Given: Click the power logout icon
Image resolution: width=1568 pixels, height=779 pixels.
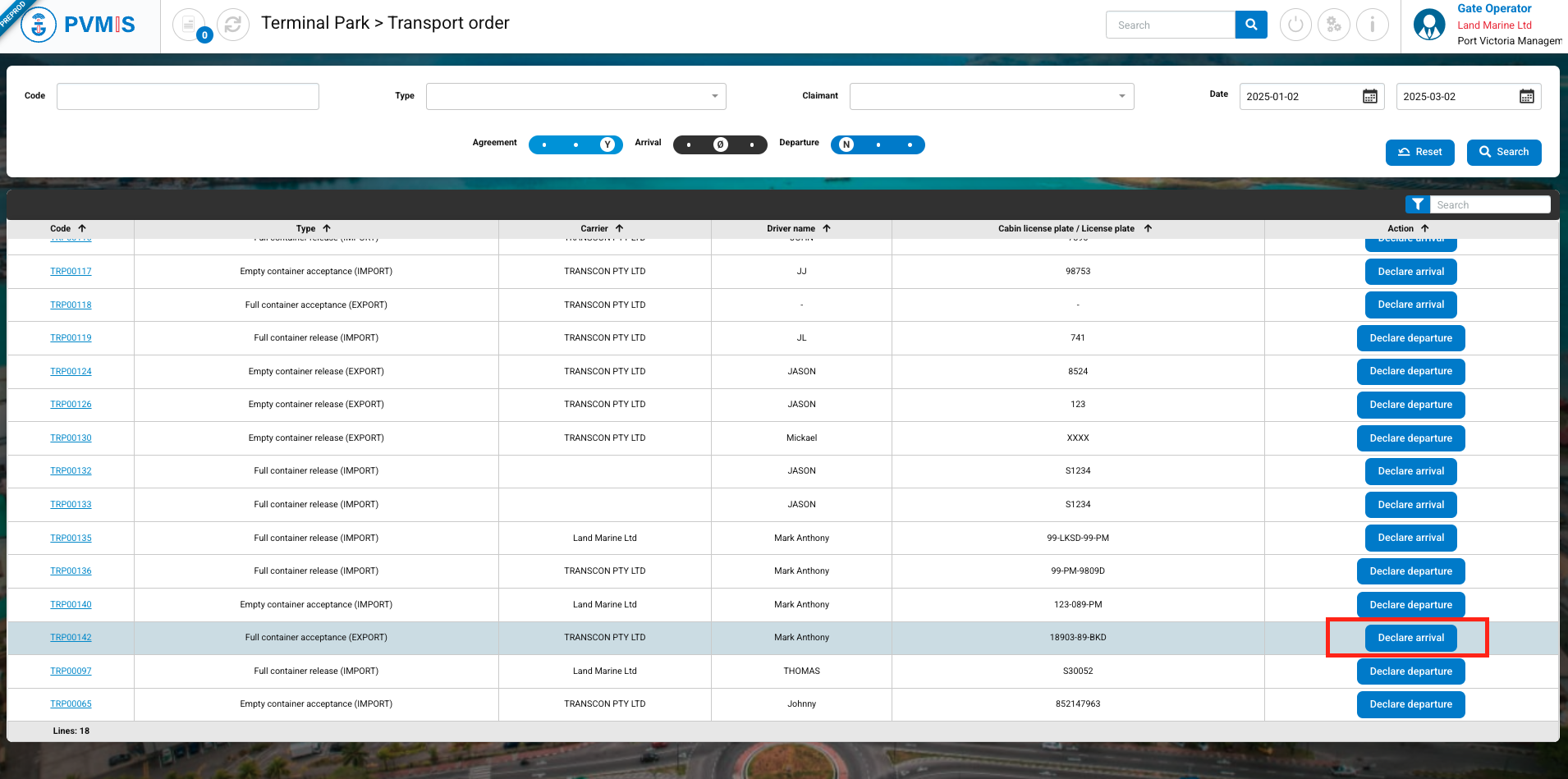Looking at the screenshot, I should click(x=1295, y=25).
